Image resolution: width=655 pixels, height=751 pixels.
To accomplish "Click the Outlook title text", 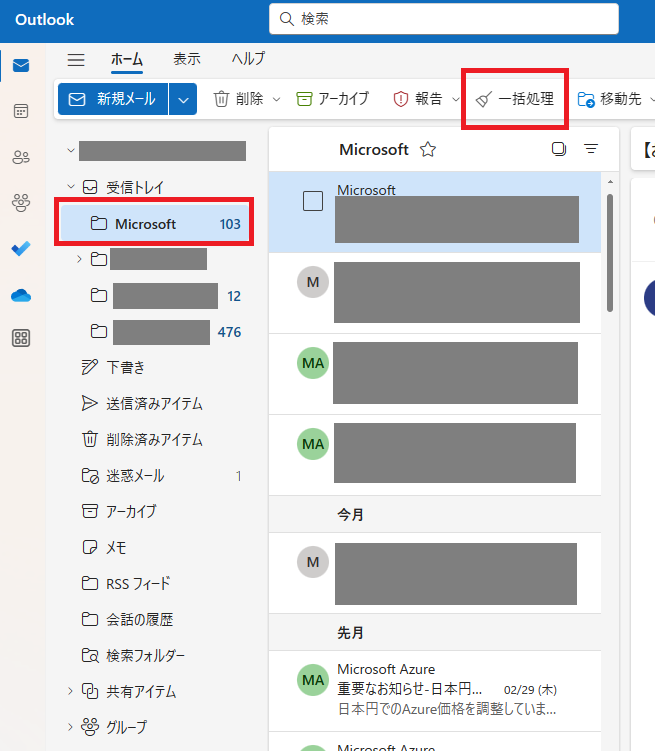I will pos(45,20).
